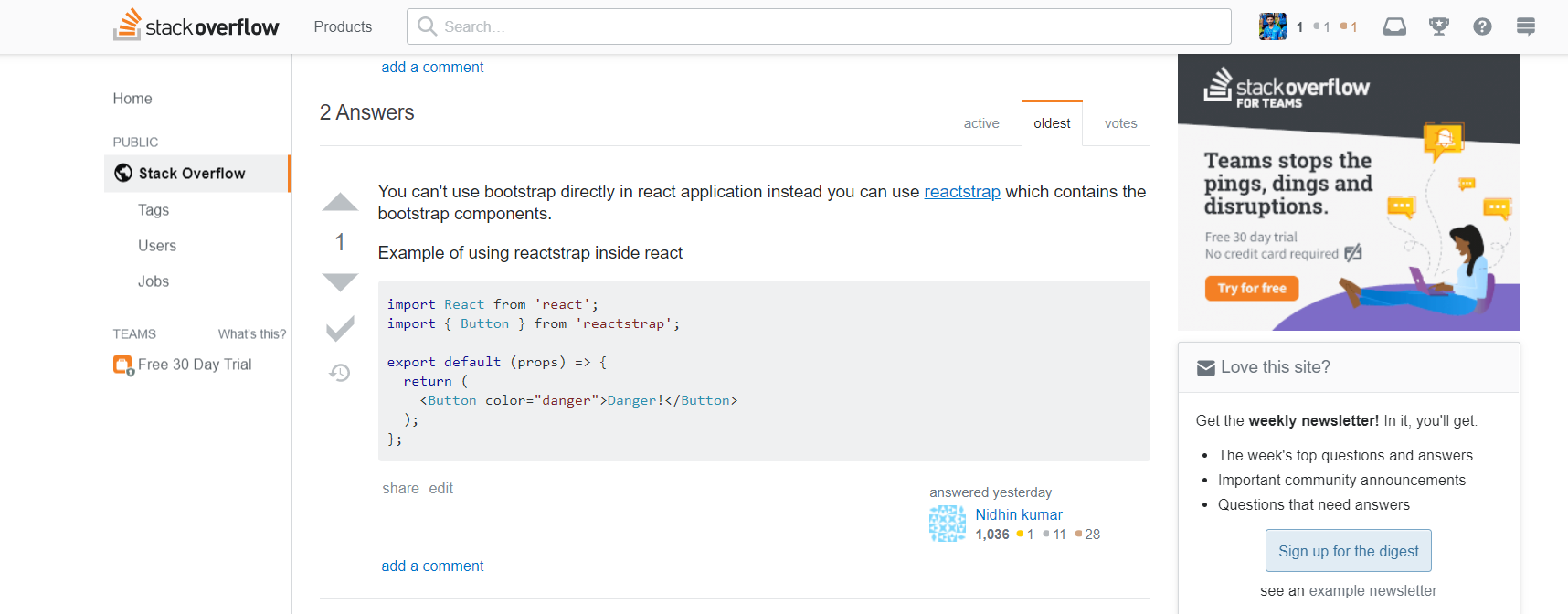
Task: Click the help question mark icon
Action: (1482, 26)
